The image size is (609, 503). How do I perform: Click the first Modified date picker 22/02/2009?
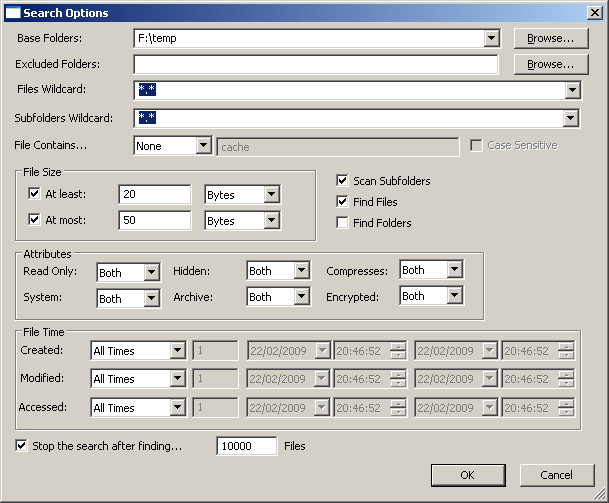coord(289,378)
